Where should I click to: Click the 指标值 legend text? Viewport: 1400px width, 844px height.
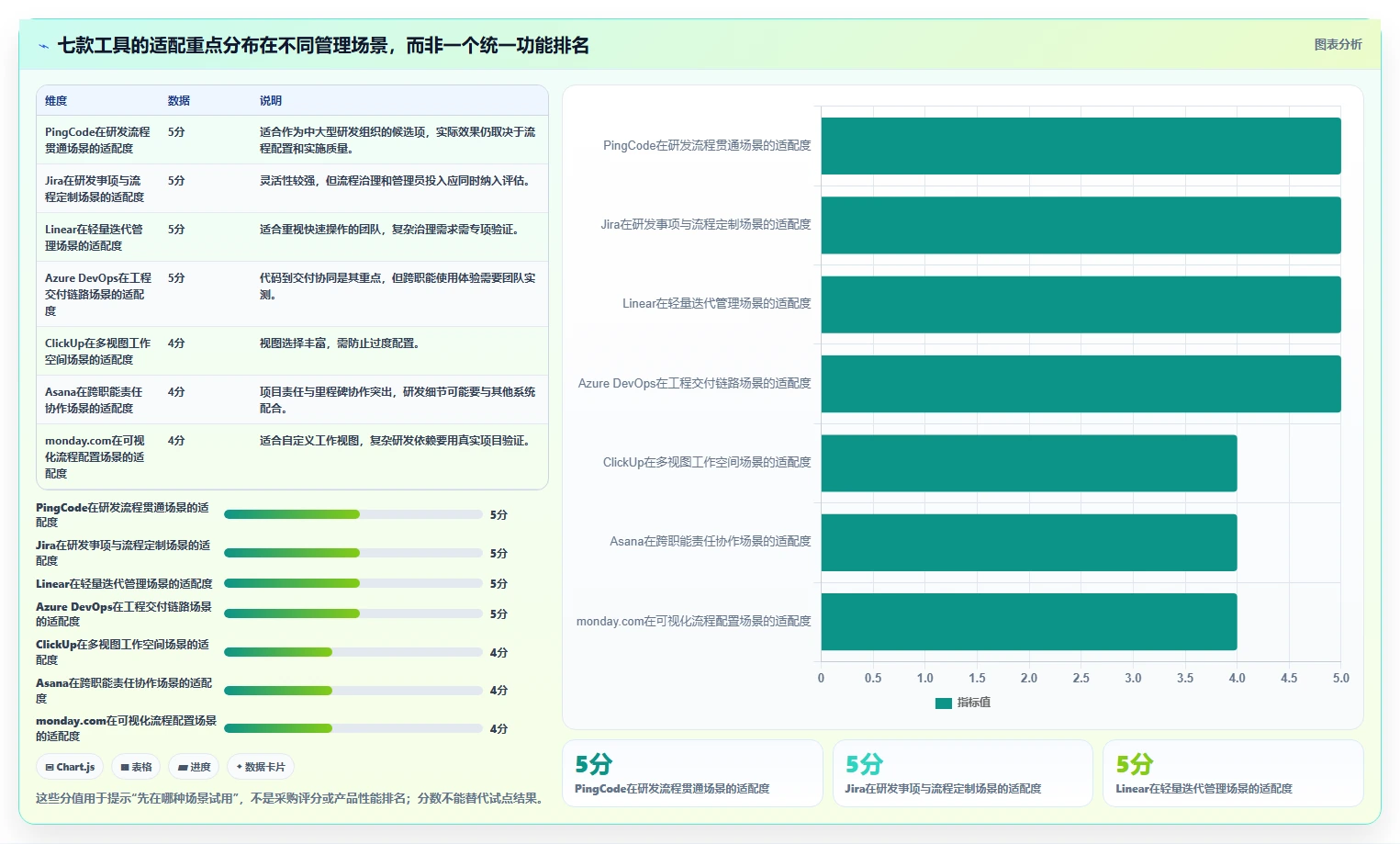(974, 703)
